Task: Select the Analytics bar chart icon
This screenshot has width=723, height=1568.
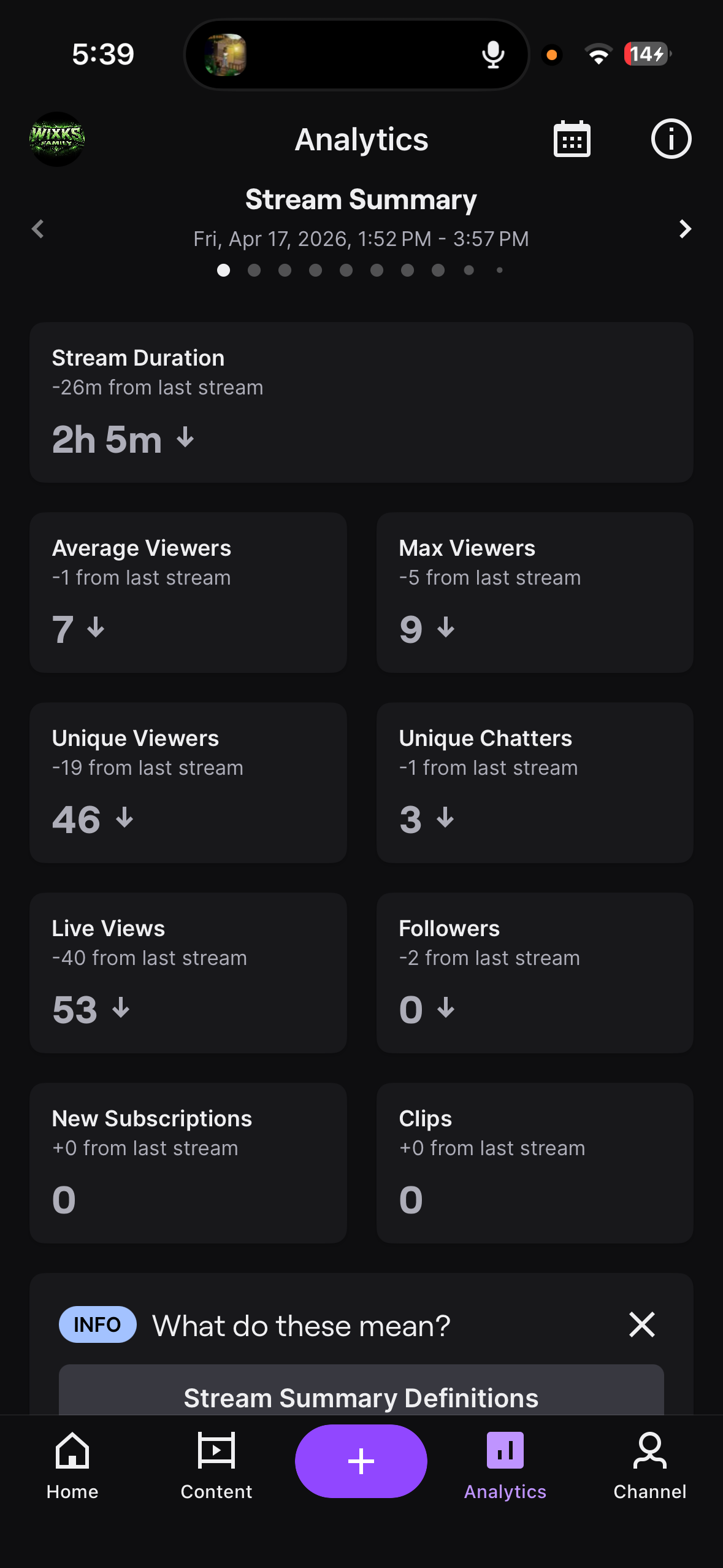Action: click(505, 1450)
